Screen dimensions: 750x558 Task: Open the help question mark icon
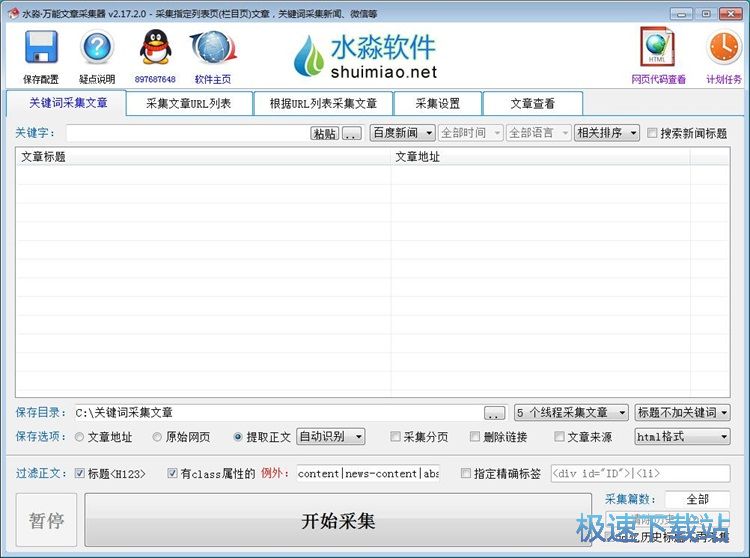(x=97, y=47)
